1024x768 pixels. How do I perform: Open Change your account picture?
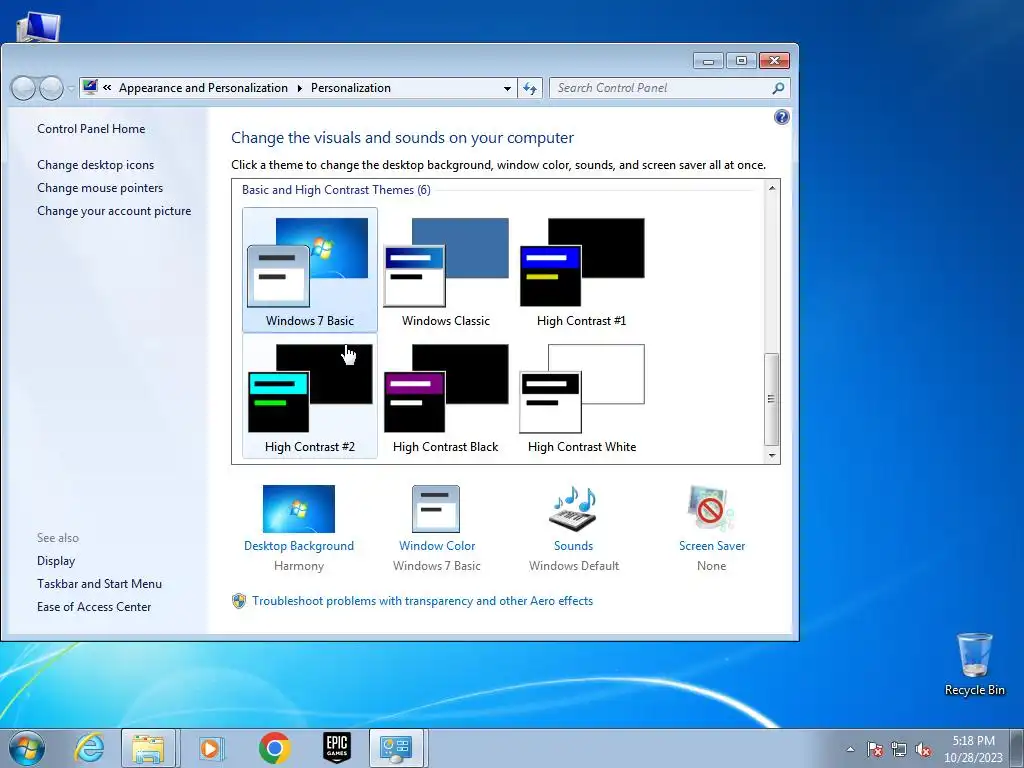(114, 211)
